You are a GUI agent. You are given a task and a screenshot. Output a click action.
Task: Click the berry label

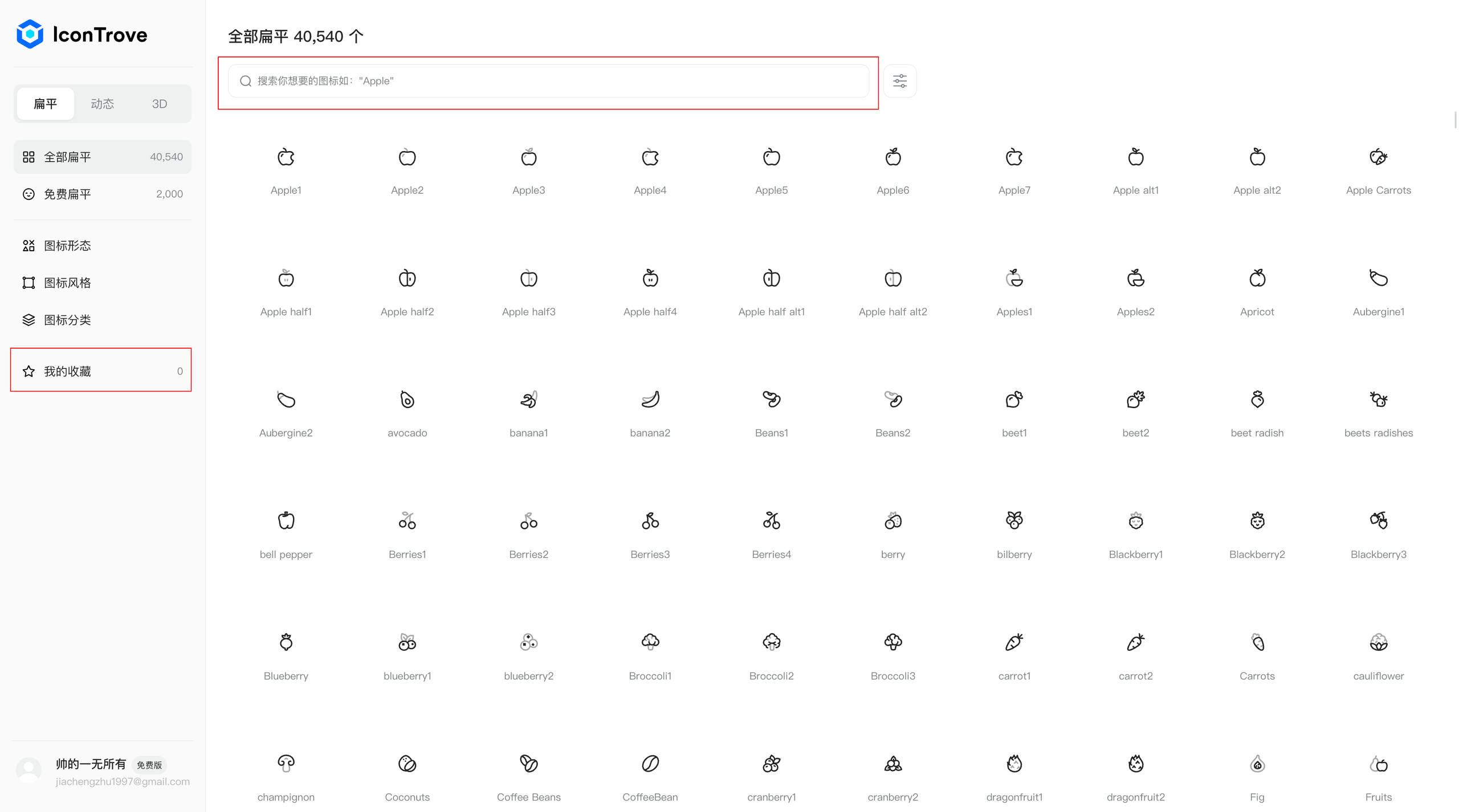pyautogui.click(x=893, y=554)
